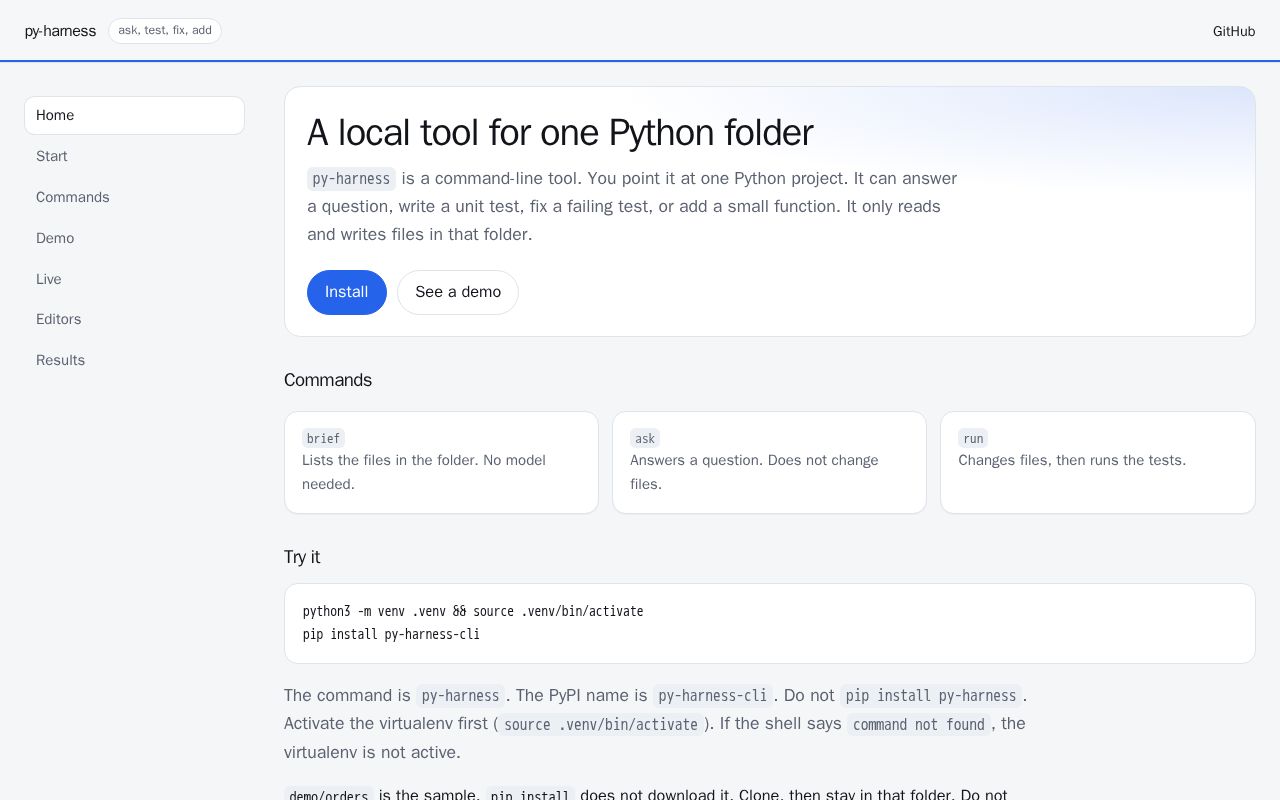Click the 'pip install py-harness' inline code
This screenshot has height=800, width=1280.
click(x=930, y=695)
